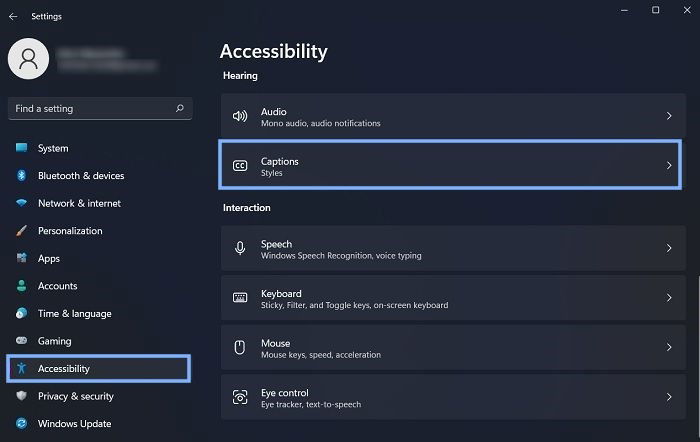
Task: Click 'Windows Speech Recognition, voice typing' text
Action: (341, 256)
